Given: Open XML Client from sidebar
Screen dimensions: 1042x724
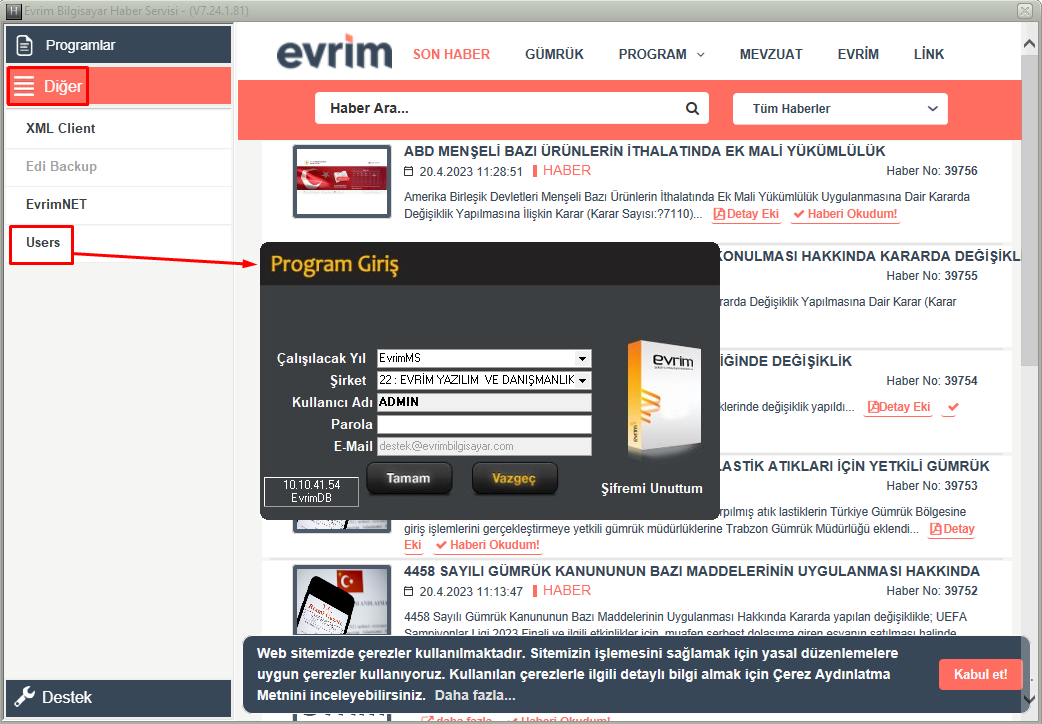Looking at the screenshot, I should point(118,128).
